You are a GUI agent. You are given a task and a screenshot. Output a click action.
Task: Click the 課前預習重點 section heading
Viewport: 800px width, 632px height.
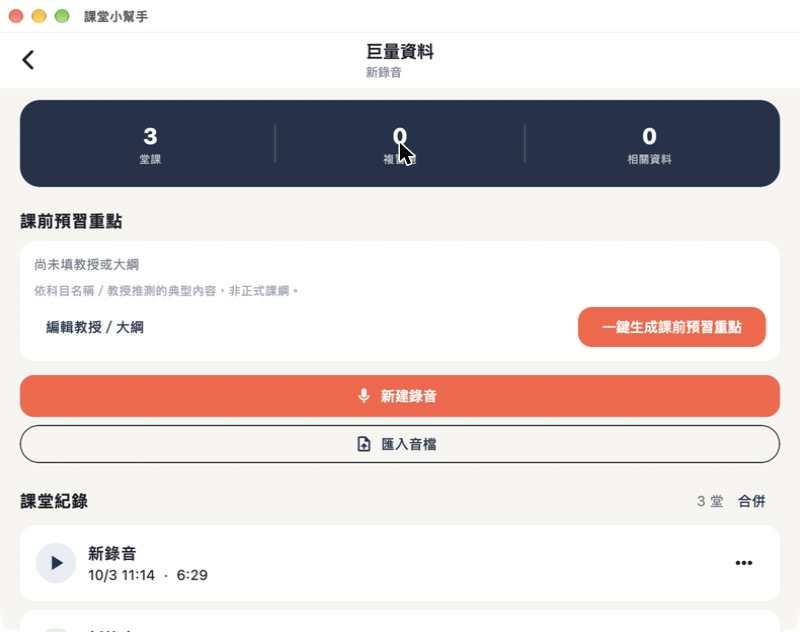pos(71,221)
